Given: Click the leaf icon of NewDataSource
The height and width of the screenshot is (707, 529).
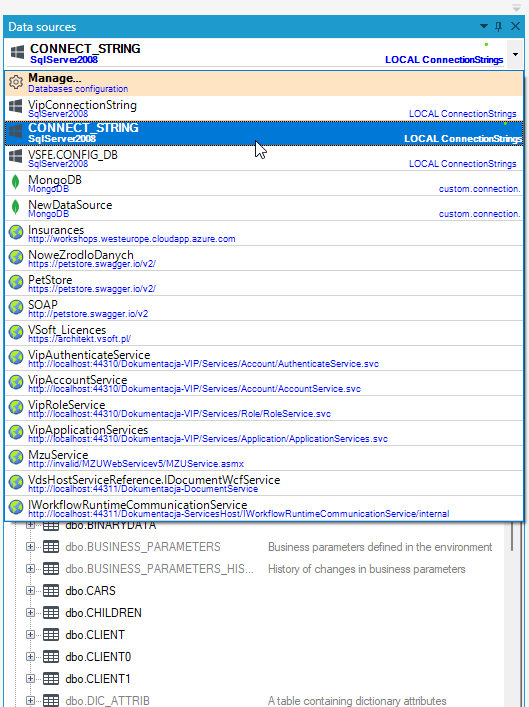Looking at the screenshot, I should coord(16,207).
